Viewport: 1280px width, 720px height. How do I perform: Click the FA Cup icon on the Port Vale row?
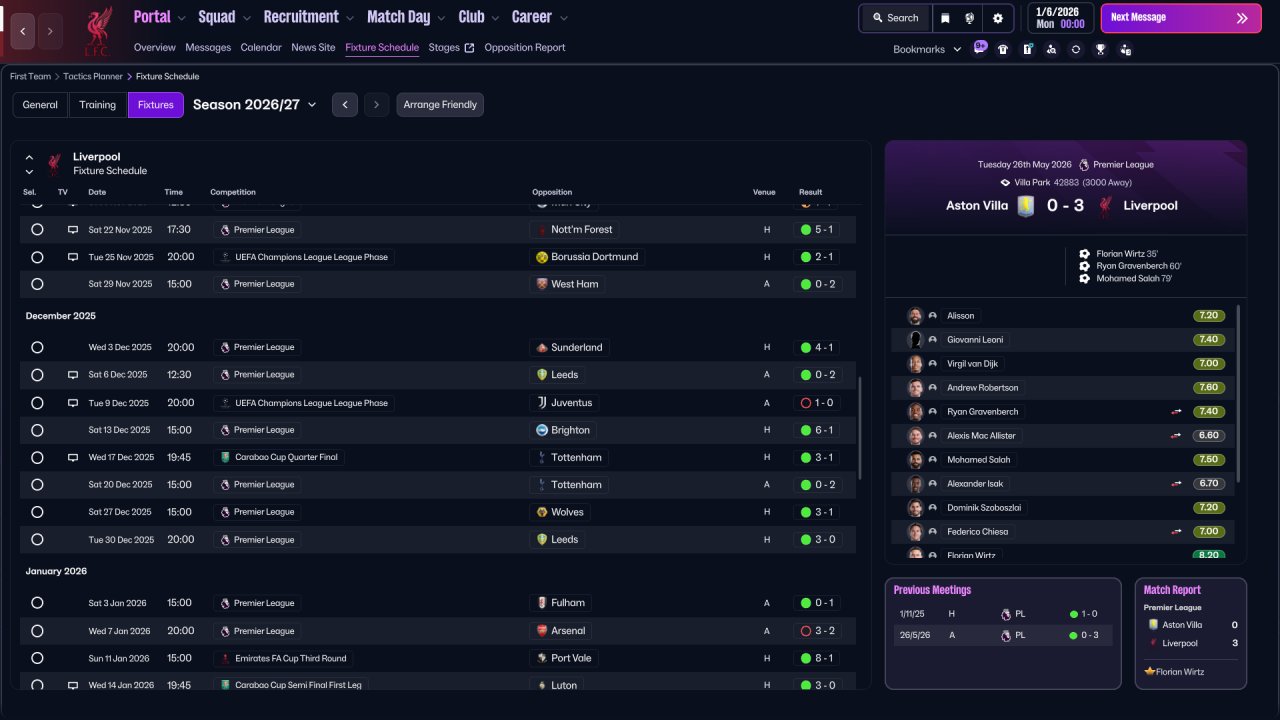[224, 659]
